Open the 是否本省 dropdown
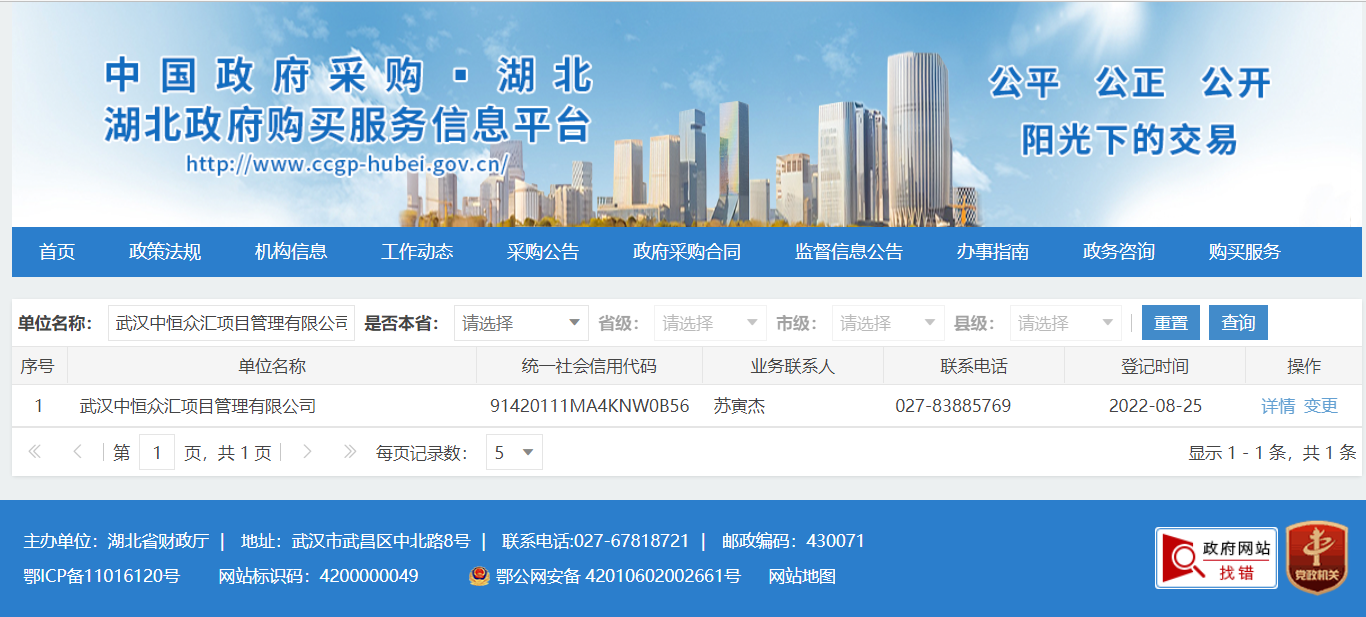Screen dimensions: 1366x617 (521, 323)
